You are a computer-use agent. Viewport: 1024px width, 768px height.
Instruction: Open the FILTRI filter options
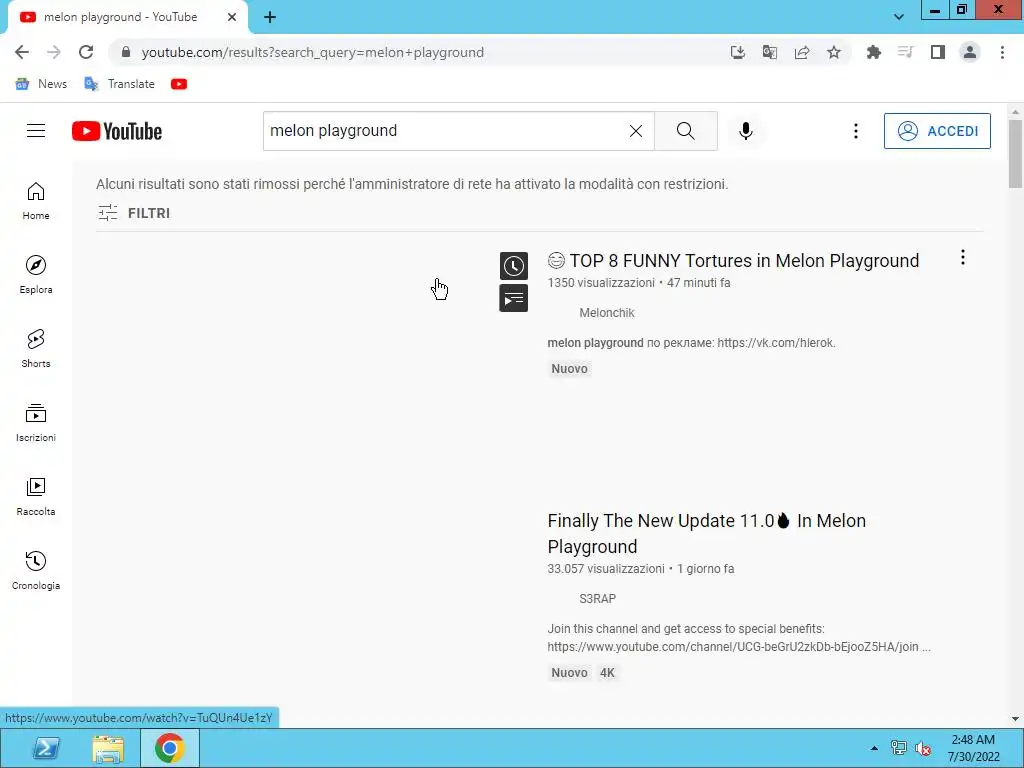[135, 213]
